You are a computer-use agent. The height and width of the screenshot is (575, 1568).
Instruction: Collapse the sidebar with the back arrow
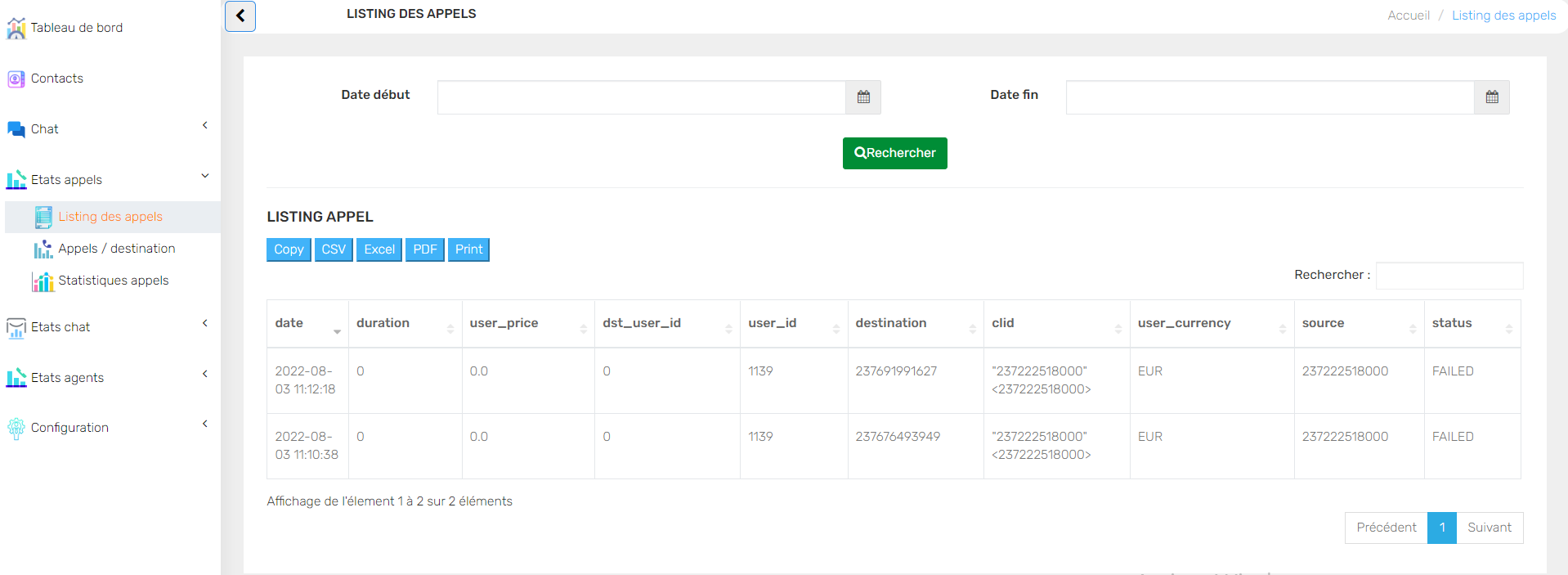tap(240, 16)
